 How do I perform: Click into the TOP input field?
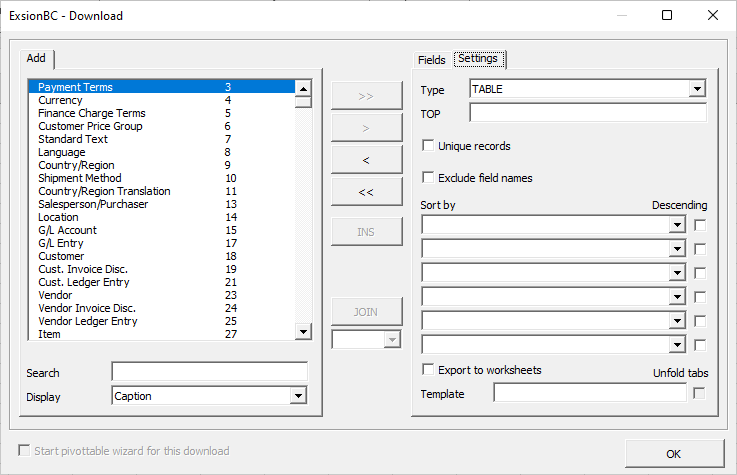pos(588,113)
